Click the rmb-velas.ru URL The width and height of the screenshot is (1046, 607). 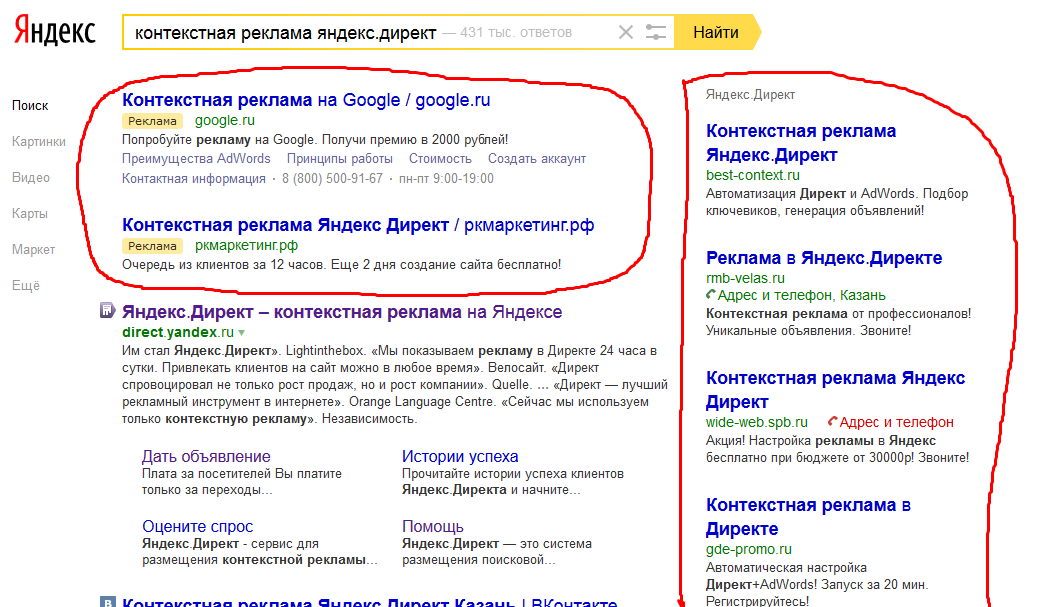[745, 278]
